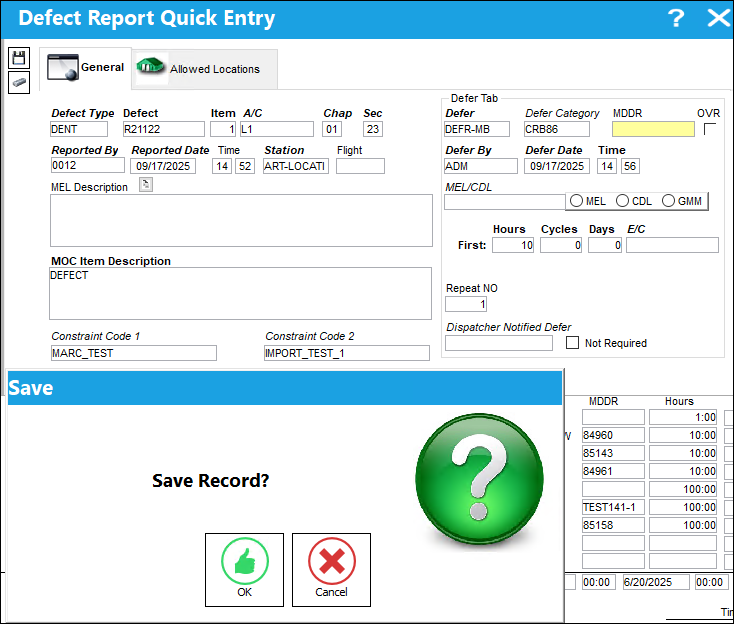Image resolution: width=734 pixels, height=624 pixels.
Task: Click the Defer By field ADM
Action: point(481,166)
